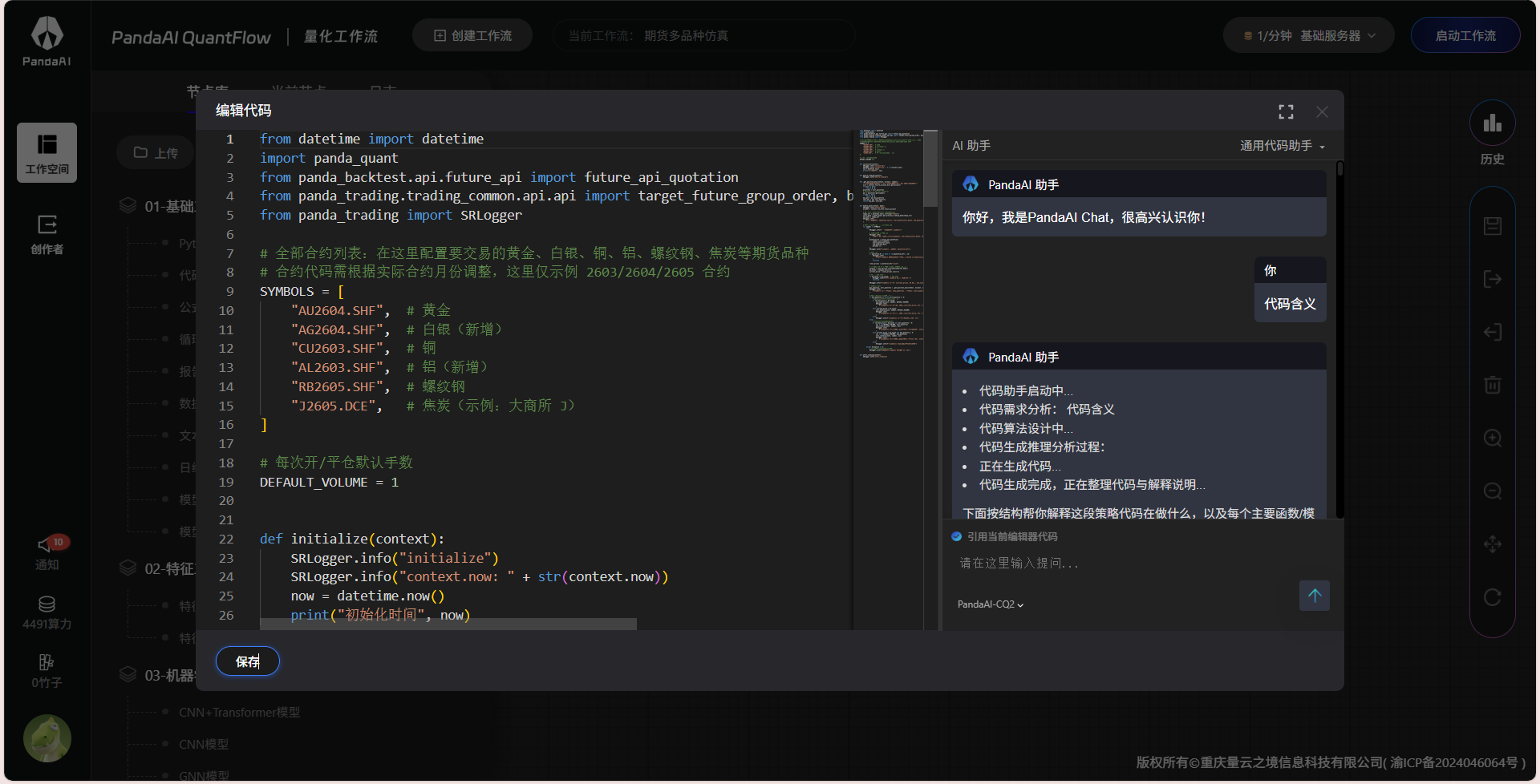Select the CNN模型 tree node
This screenshot has height=784, width=1540.
204,744
